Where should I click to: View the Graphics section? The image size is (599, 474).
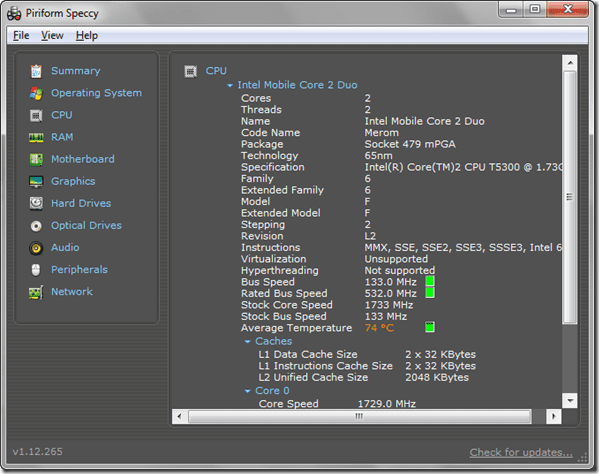coord(73,182)
